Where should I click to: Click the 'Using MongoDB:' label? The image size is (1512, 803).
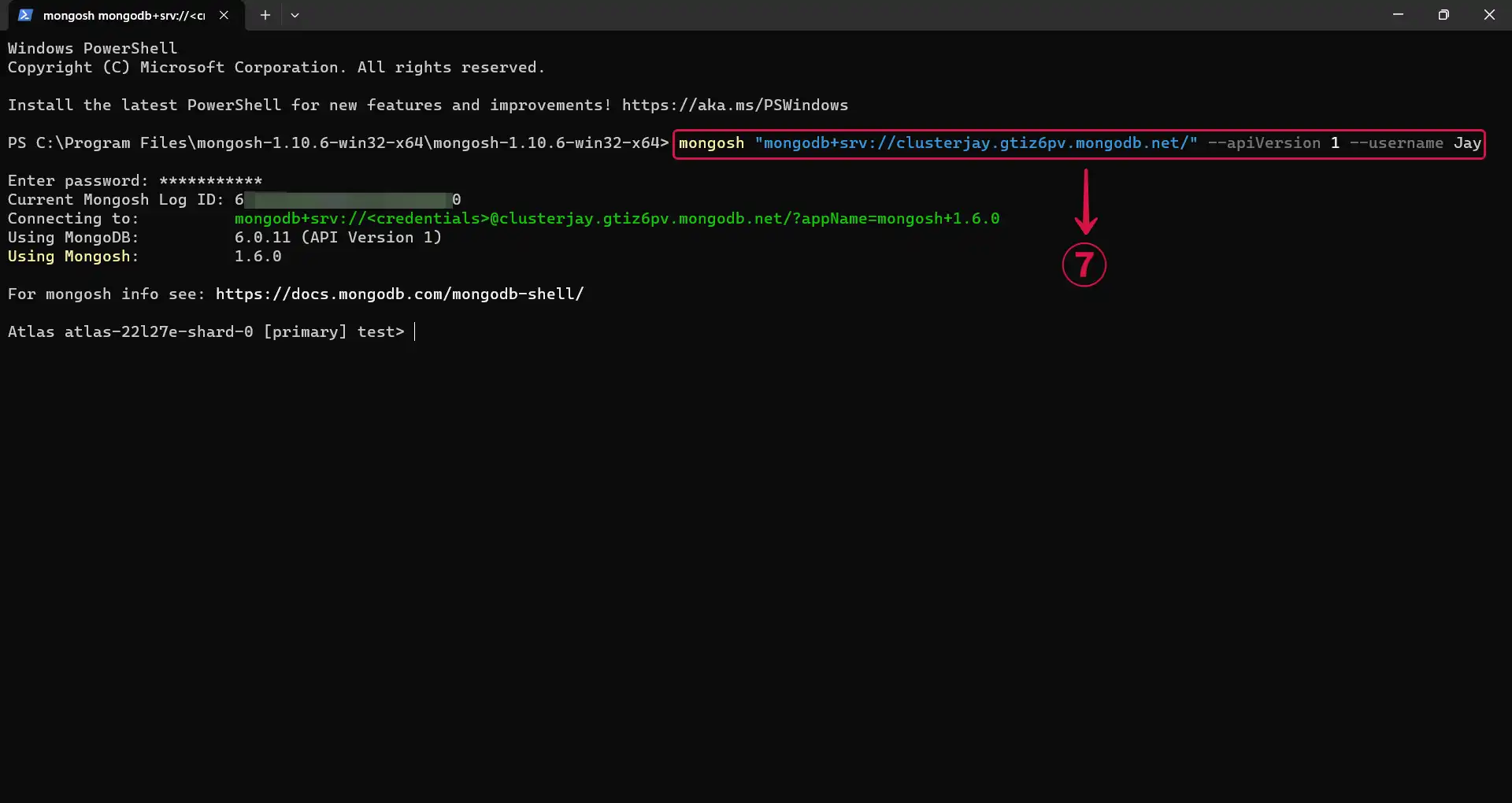(x=73, y=237)
